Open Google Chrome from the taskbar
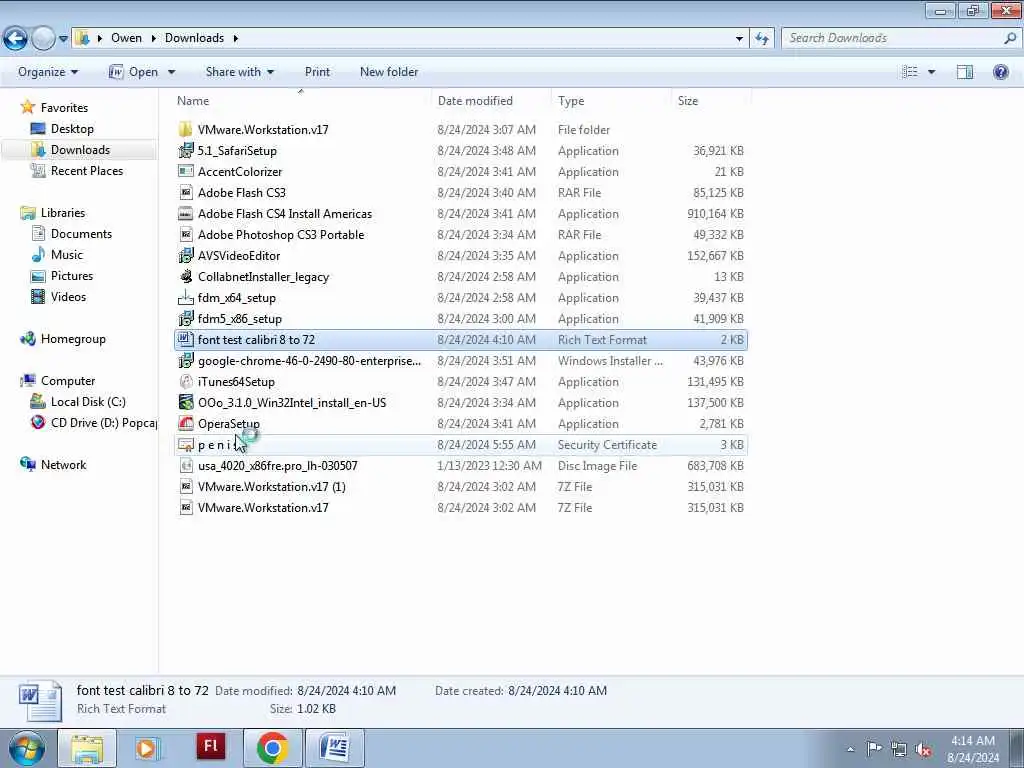This screenshot has width=1024, height=768. click(x=273, y=748)
